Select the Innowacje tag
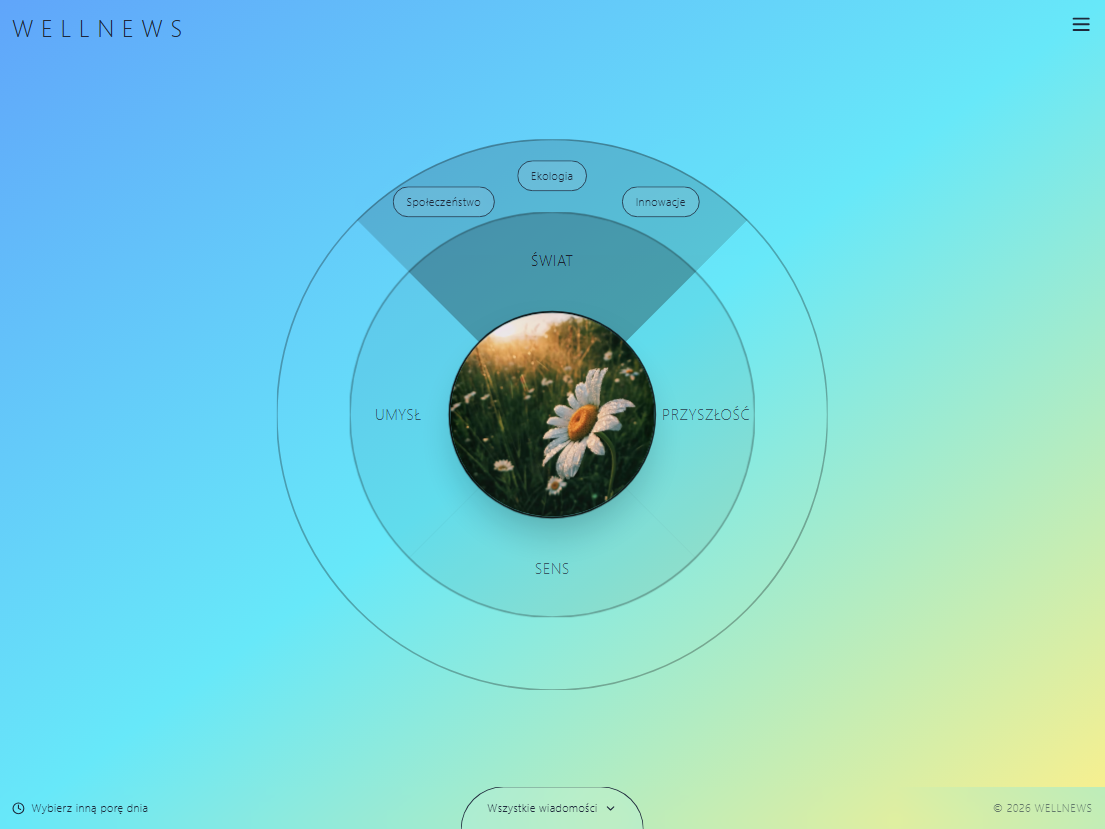 point(660,202)
